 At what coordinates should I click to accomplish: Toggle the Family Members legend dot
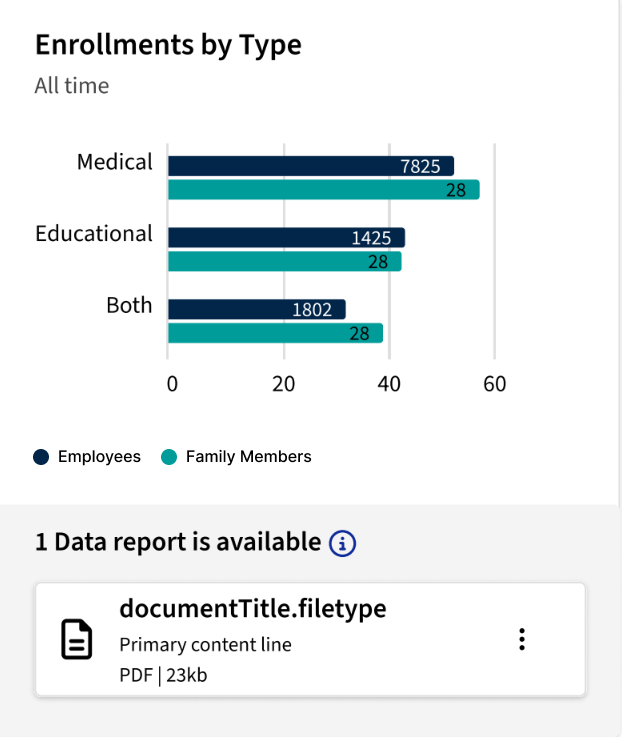pyautogui.click(x=169, y=457)
